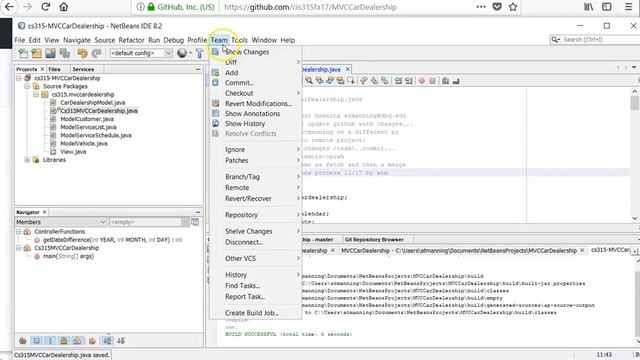Viewport: 640px width, 360px height.
Task: Expand the Libraries node
Action: [x=27, y=160]
